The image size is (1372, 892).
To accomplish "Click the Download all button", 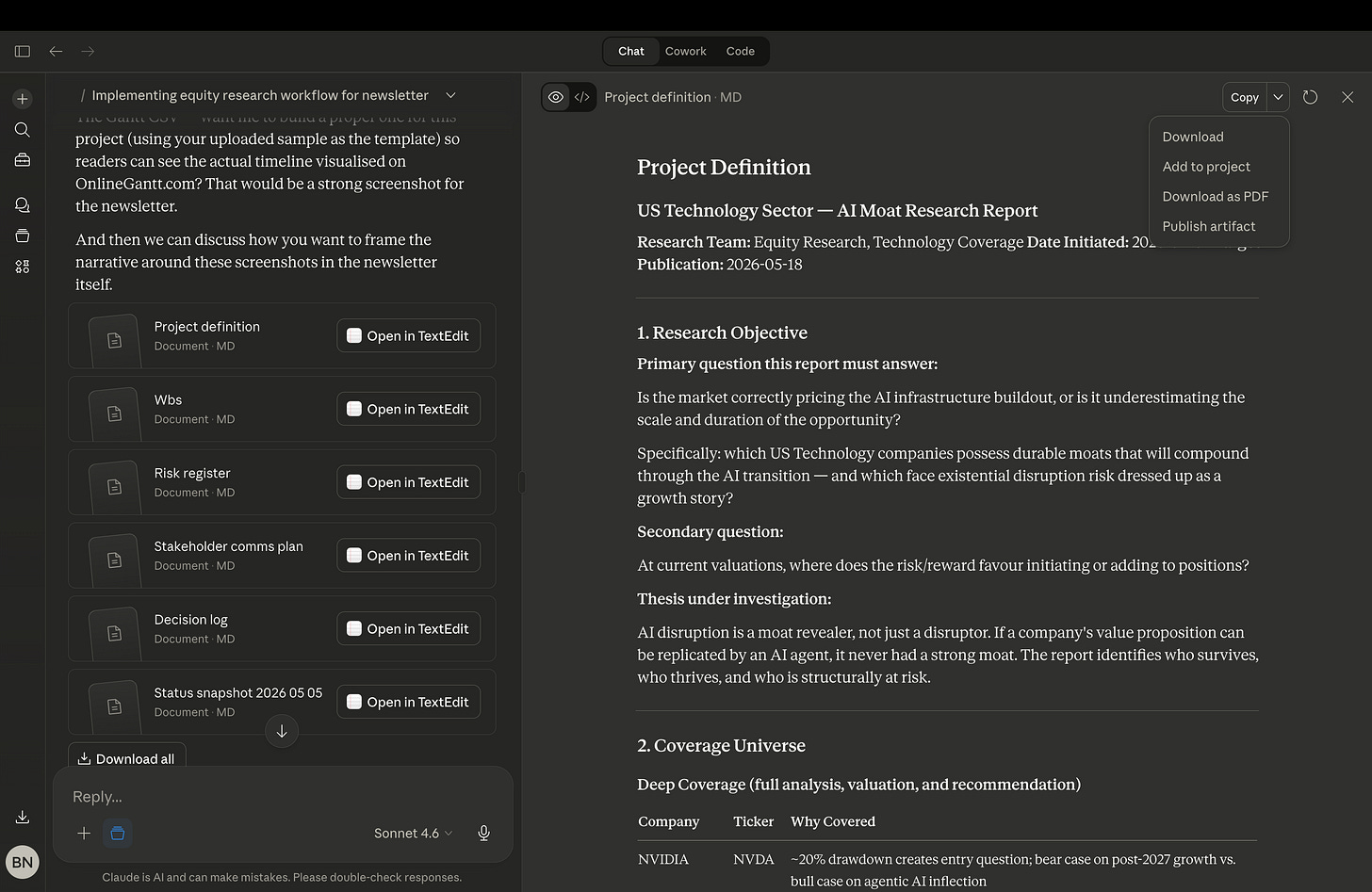I will [126, 758].
